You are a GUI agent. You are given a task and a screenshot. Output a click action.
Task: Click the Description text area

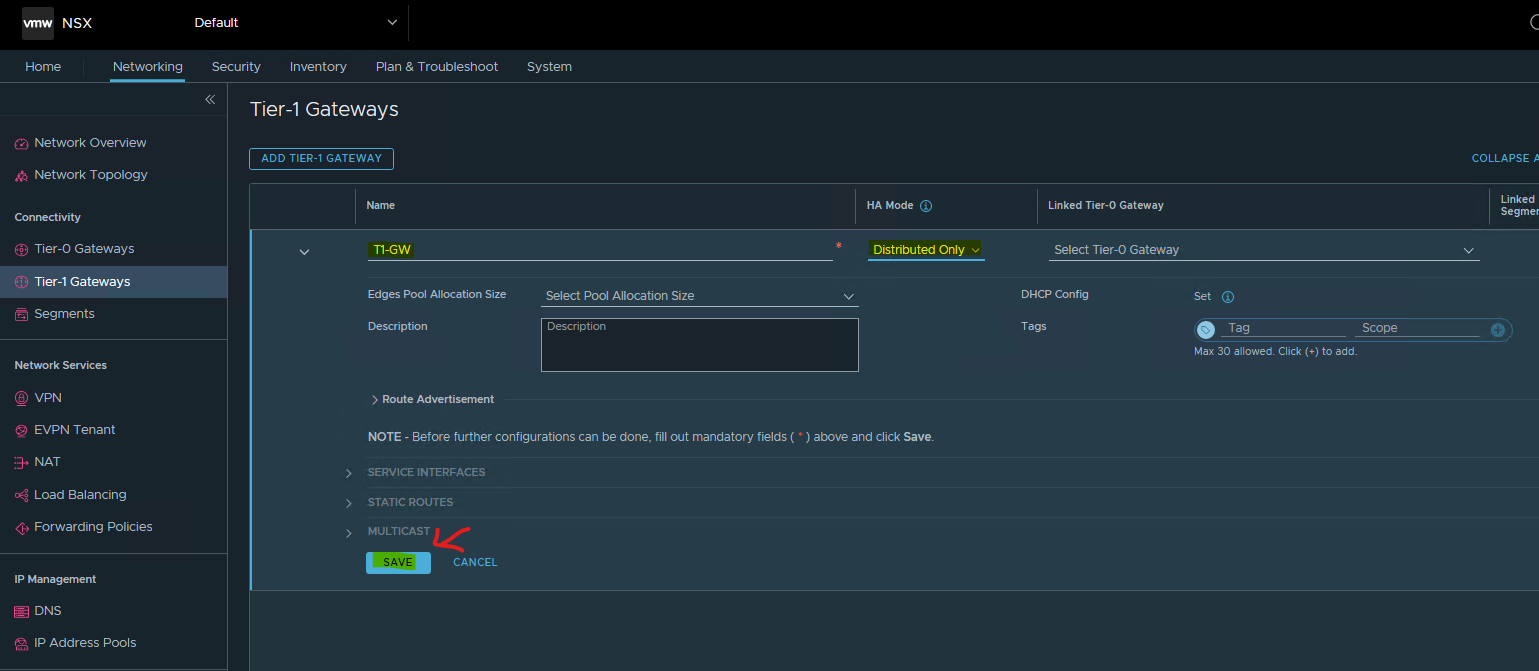point(700,345)
